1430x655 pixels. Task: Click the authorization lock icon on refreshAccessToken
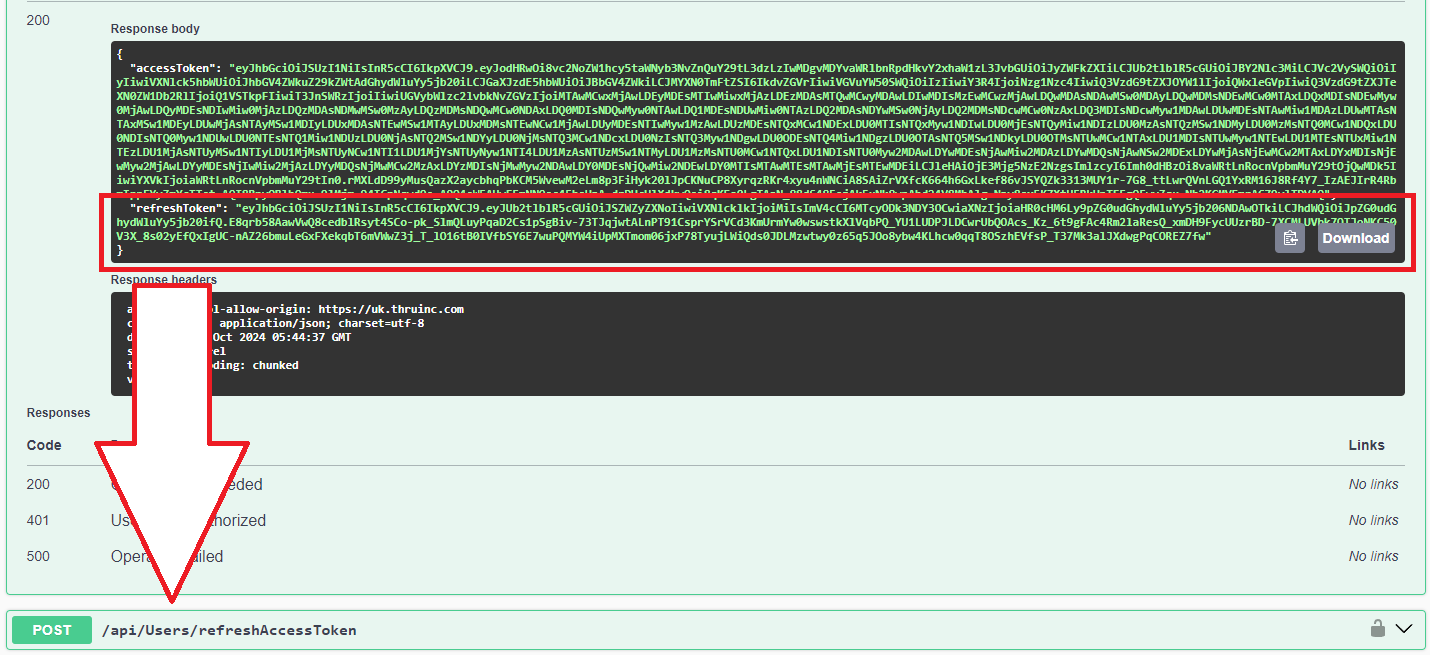coord(1378,629)
